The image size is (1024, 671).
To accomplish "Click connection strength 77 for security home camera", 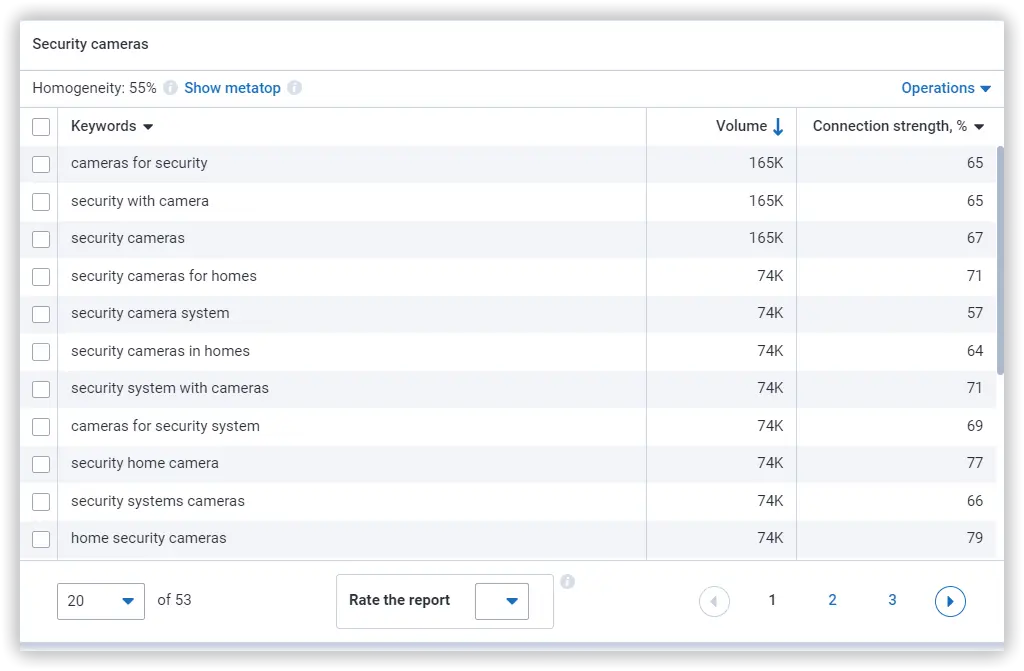I will (x=975, y=463).
